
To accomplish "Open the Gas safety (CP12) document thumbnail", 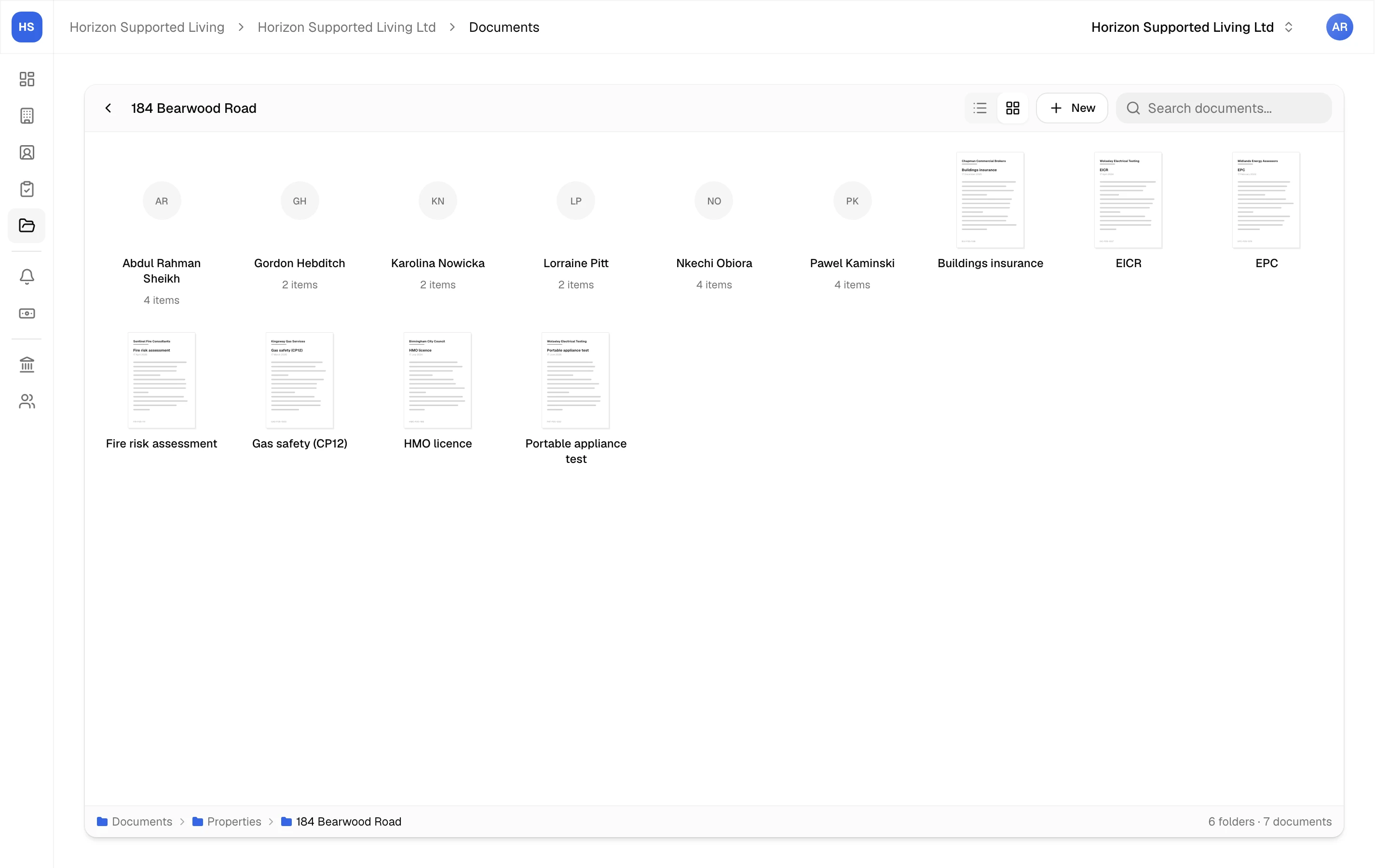I will click(x=300, y=380).
